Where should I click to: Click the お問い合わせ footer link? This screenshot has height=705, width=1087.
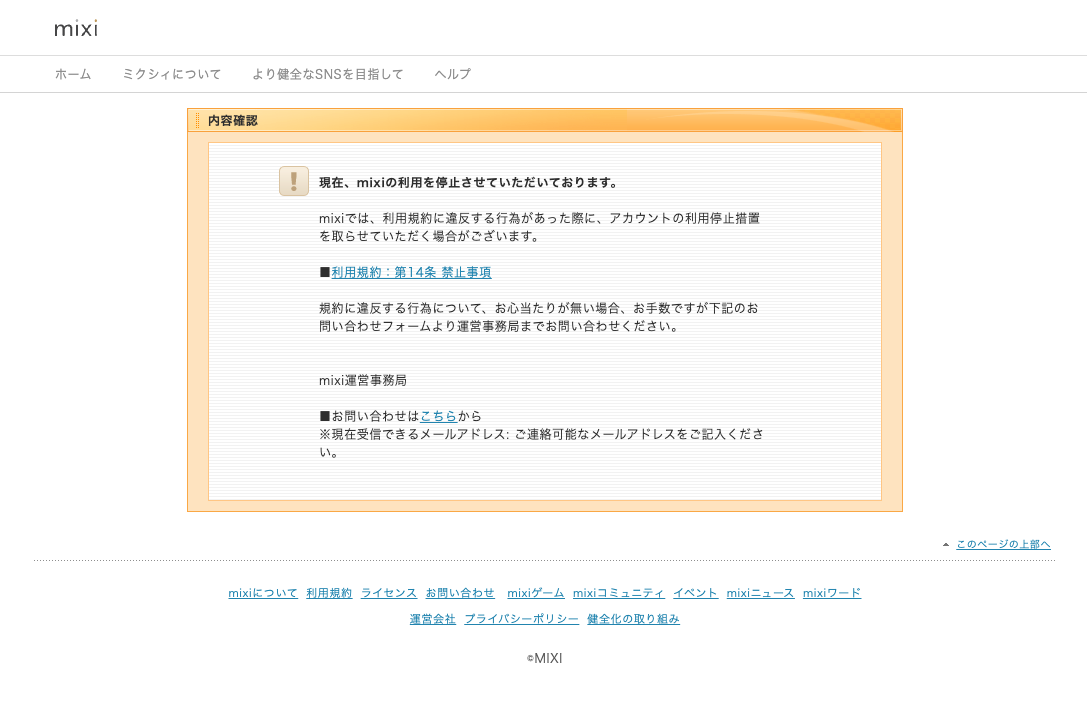point(460,593)
